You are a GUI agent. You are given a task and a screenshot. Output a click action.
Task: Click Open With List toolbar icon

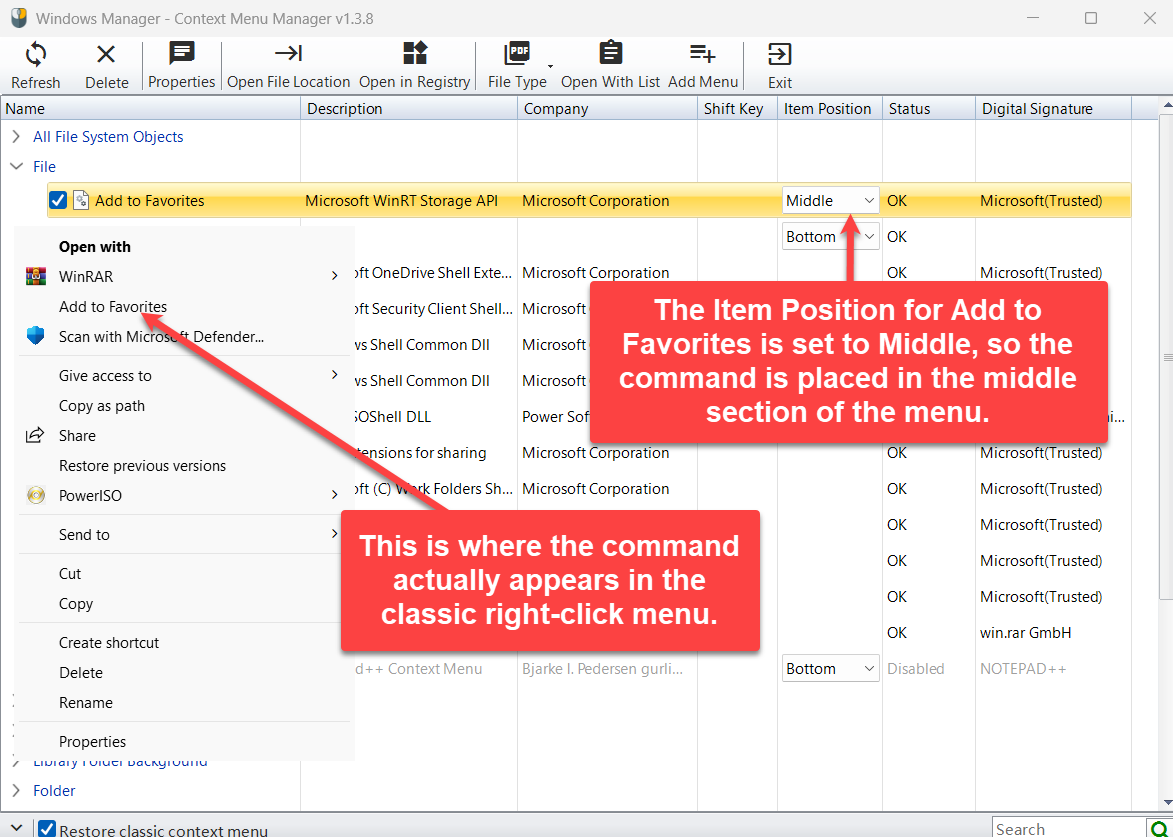click(x=610, y=53)
